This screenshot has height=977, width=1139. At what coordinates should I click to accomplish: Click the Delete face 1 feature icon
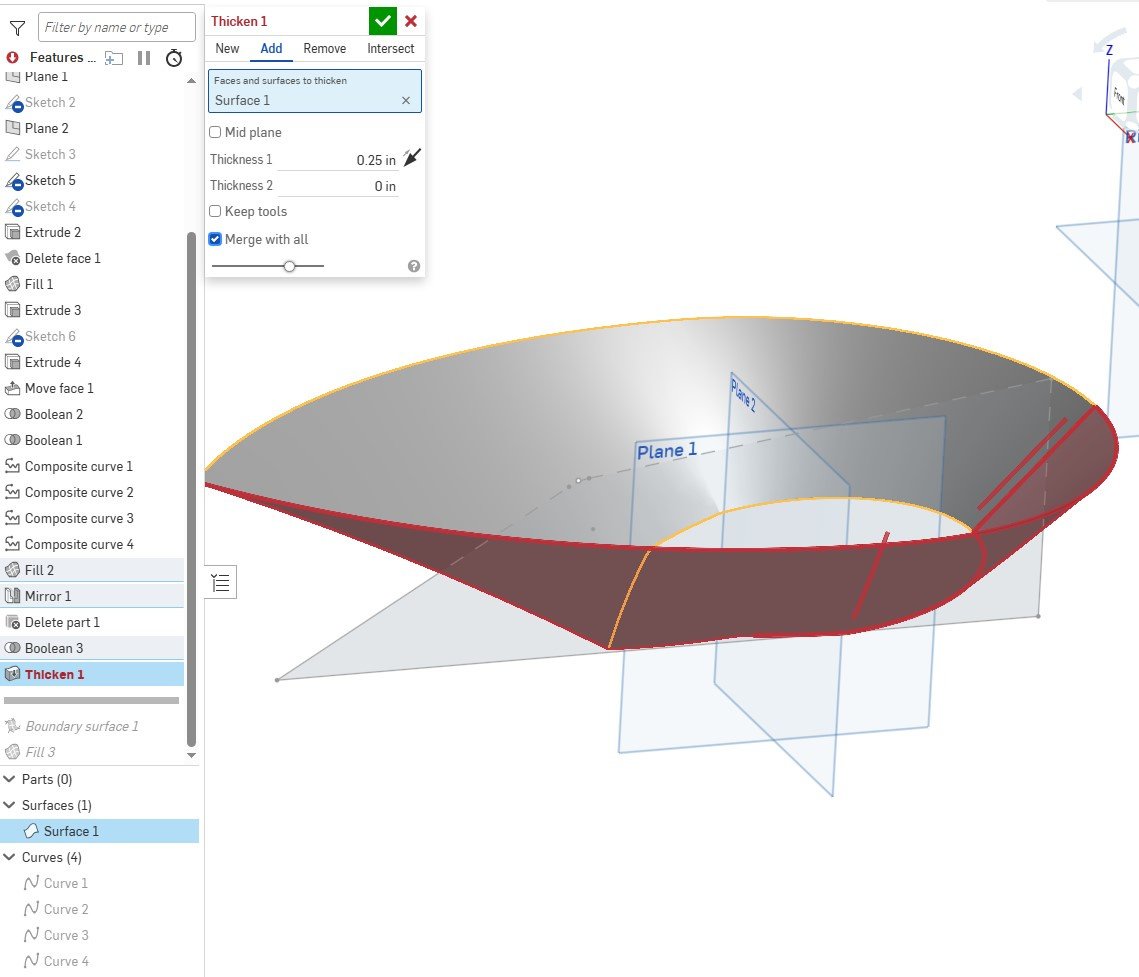pos(12,259)
